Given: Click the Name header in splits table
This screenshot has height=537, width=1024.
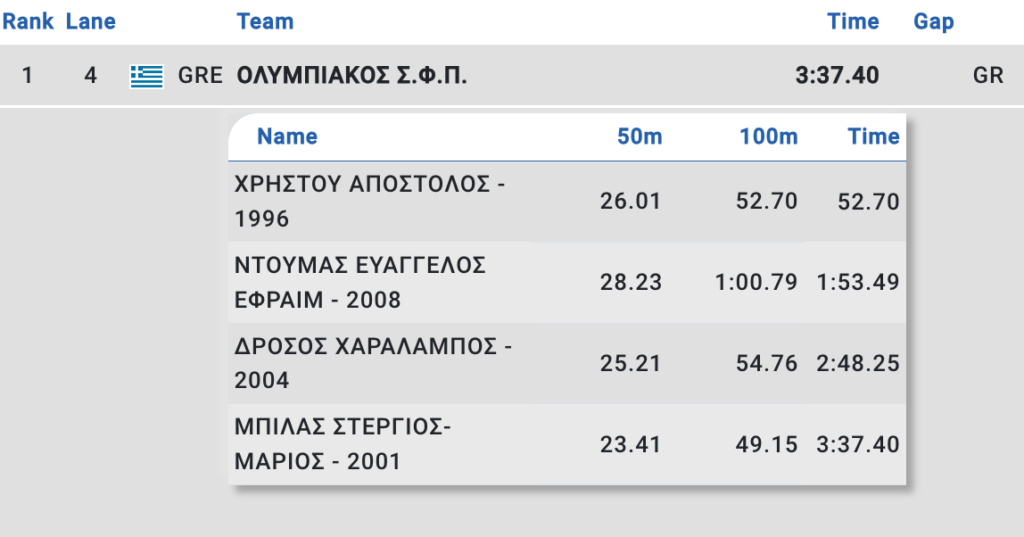Looking at the screenshot, I should click(287, 137).
